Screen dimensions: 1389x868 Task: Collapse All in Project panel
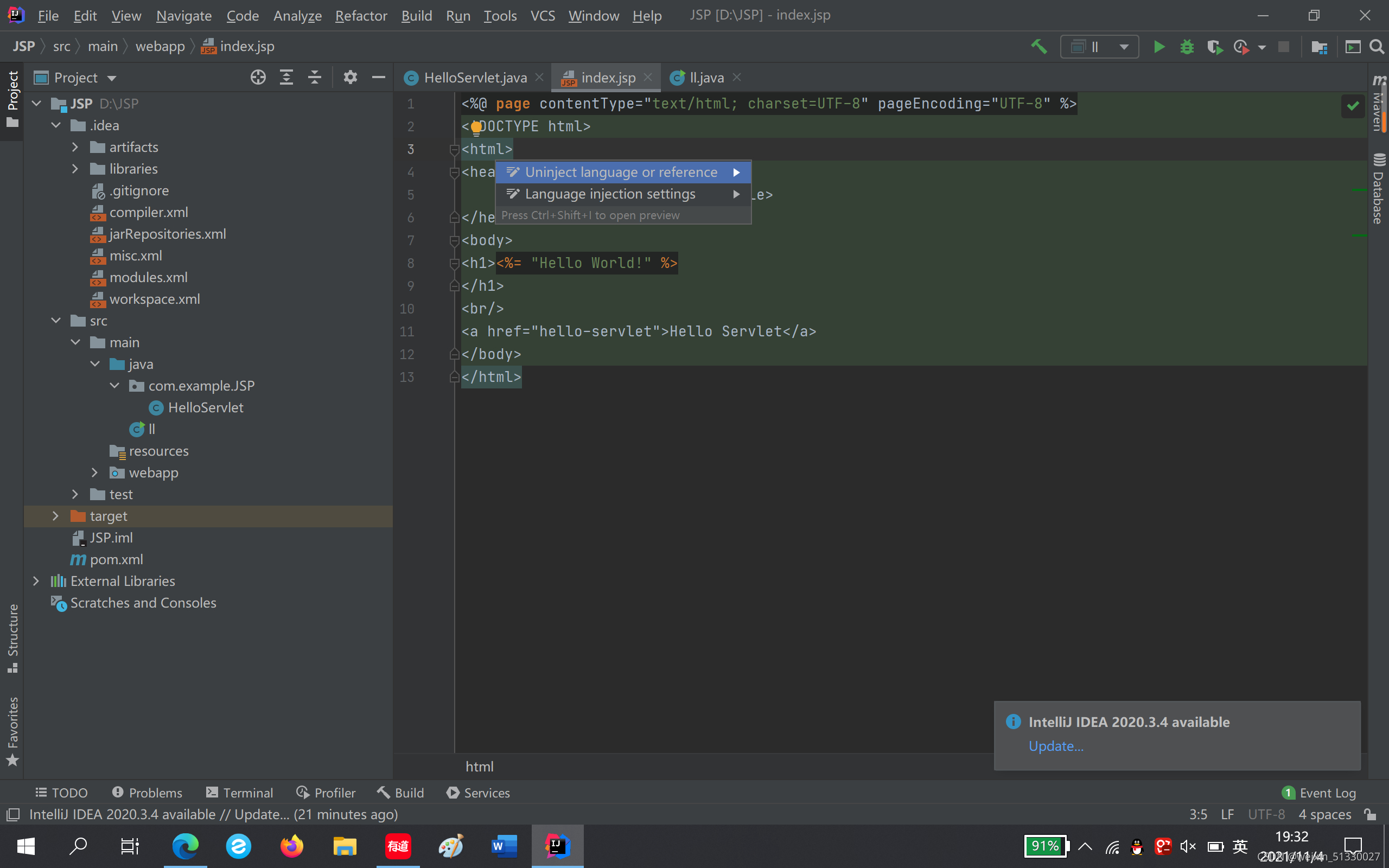pyautogui.click(x=315, y=78)
